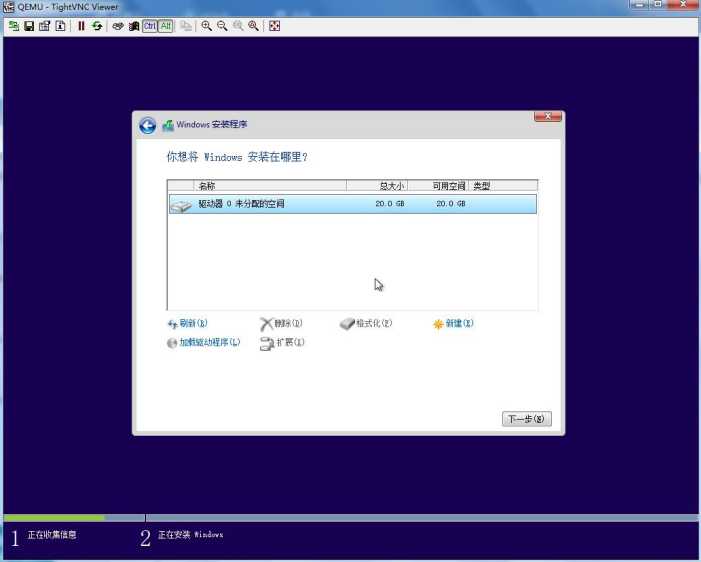Image resolution: width=701 pixels, height=562 pixels.
Task: Click the Zoom in magnifier icon
Action: pyautogui.click(x=207, y=26)
